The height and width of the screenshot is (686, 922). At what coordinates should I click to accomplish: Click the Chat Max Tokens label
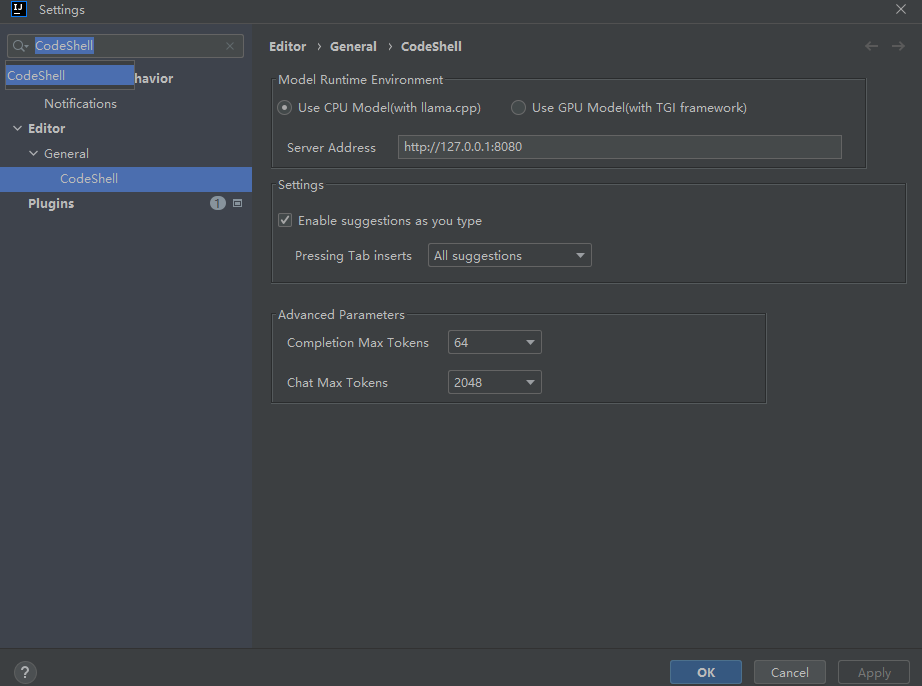pos(337,383)
